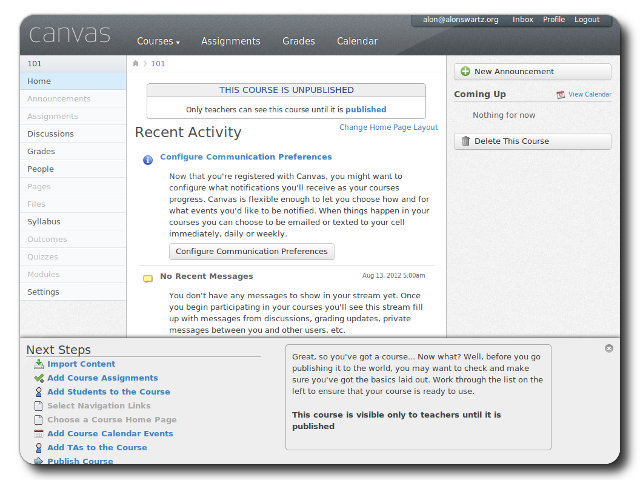Viewport: 640px width, 480px height.
Task: Click the Delete This Course button
Action: pyautogui.click(x=532, y=141)
